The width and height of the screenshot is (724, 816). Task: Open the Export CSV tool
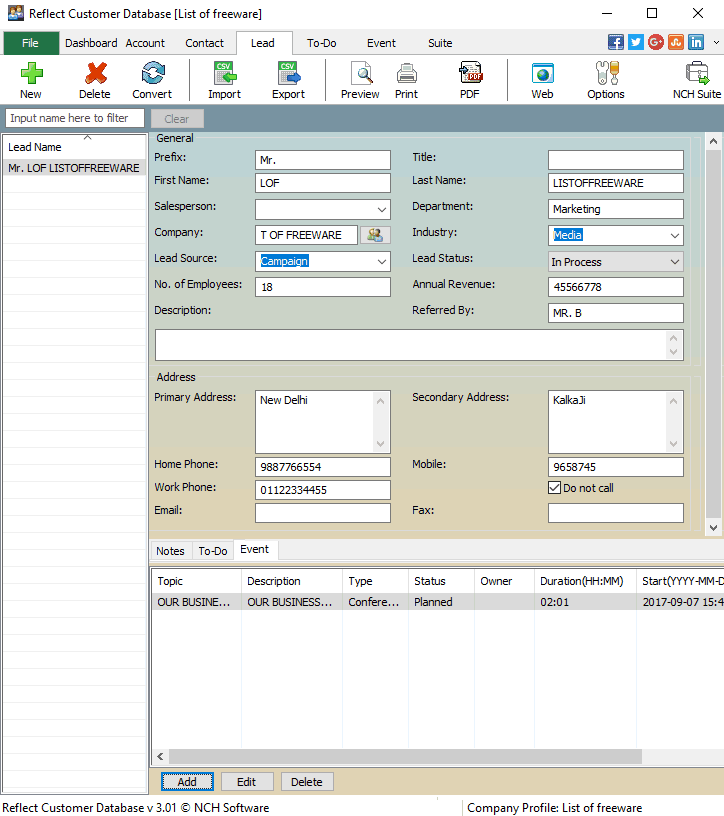point(289,73)
